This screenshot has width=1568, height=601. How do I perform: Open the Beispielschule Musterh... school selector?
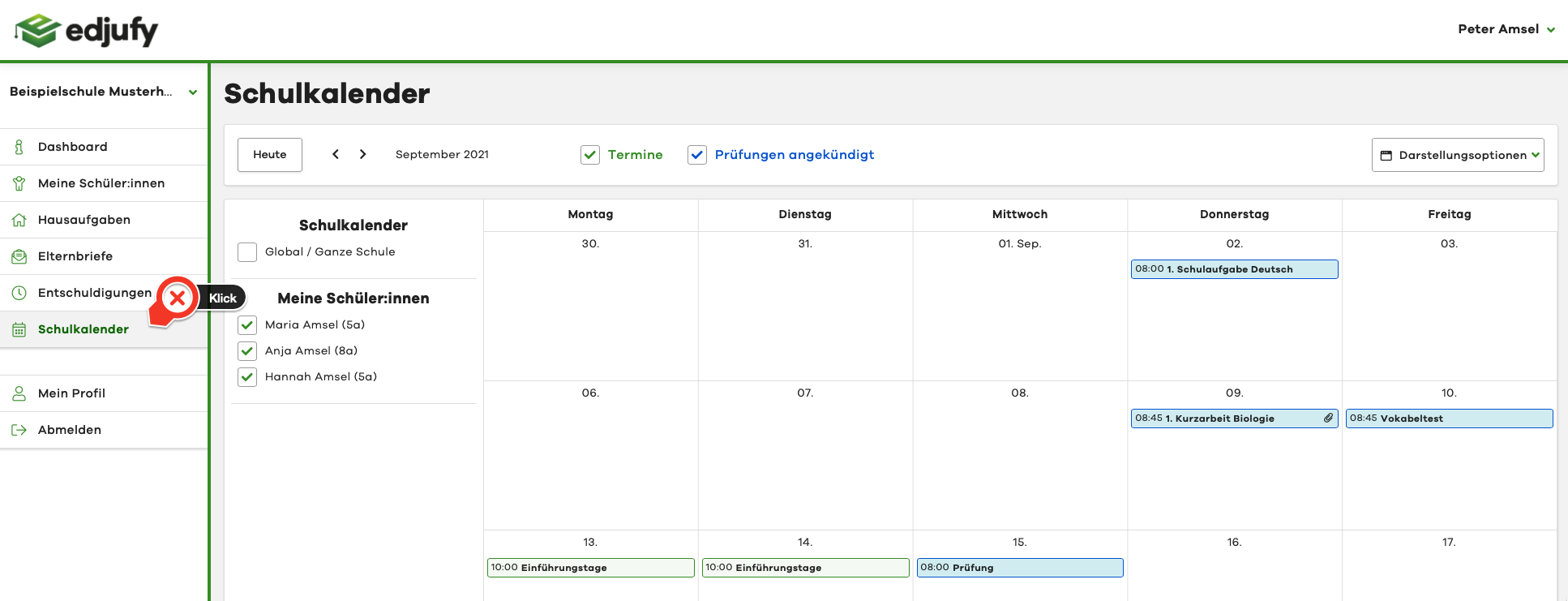coord(103,92)
